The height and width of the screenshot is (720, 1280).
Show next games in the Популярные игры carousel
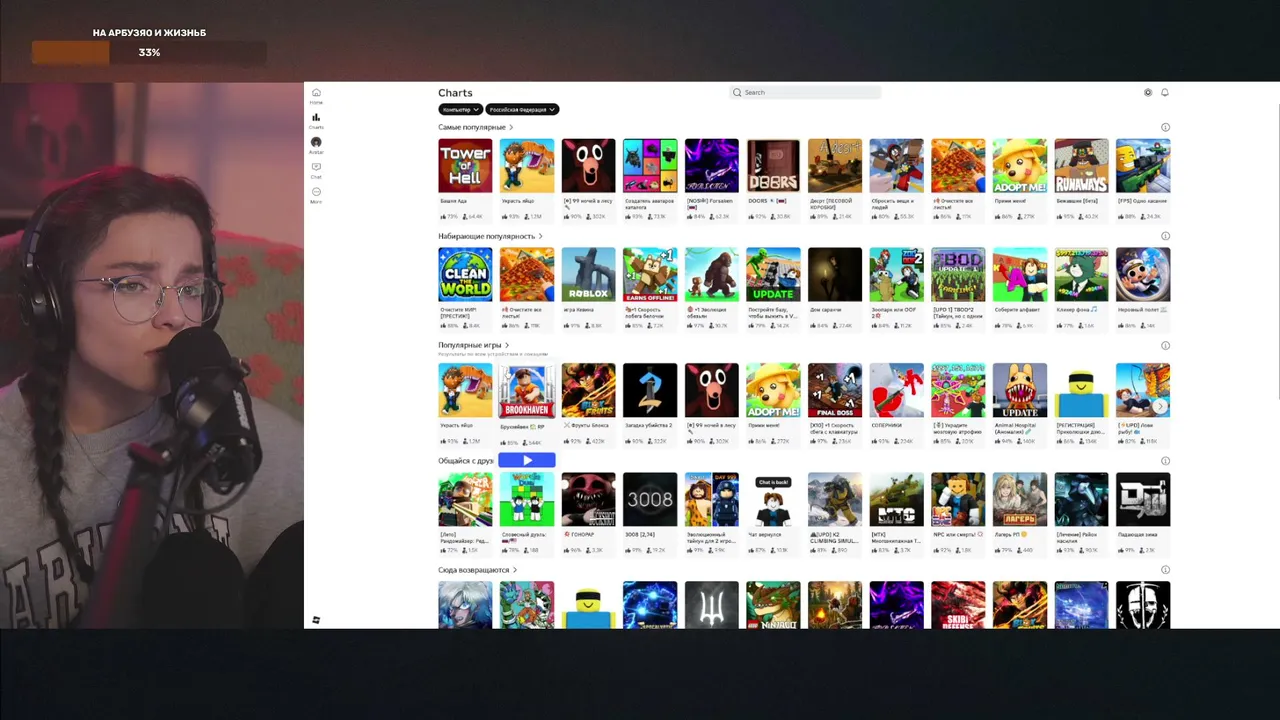(x=1160, y=407)
